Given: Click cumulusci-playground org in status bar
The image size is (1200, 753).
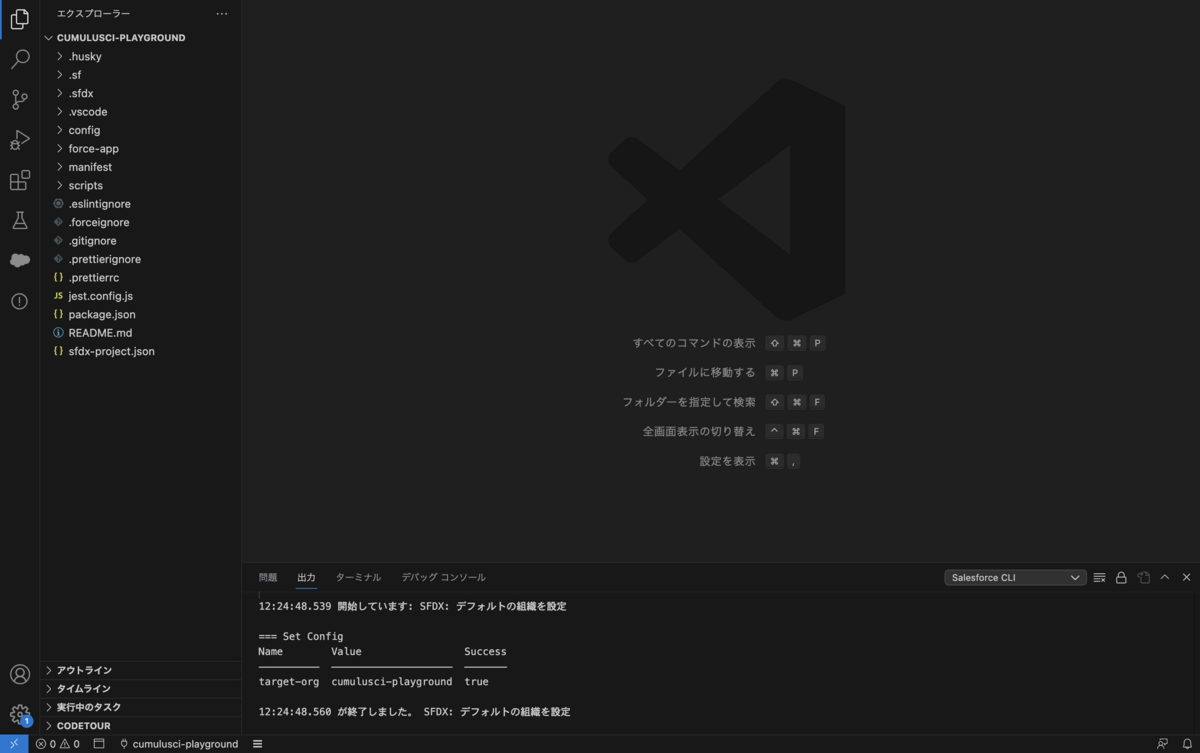Looking at the screenshot, I should [x=179, y=744].
